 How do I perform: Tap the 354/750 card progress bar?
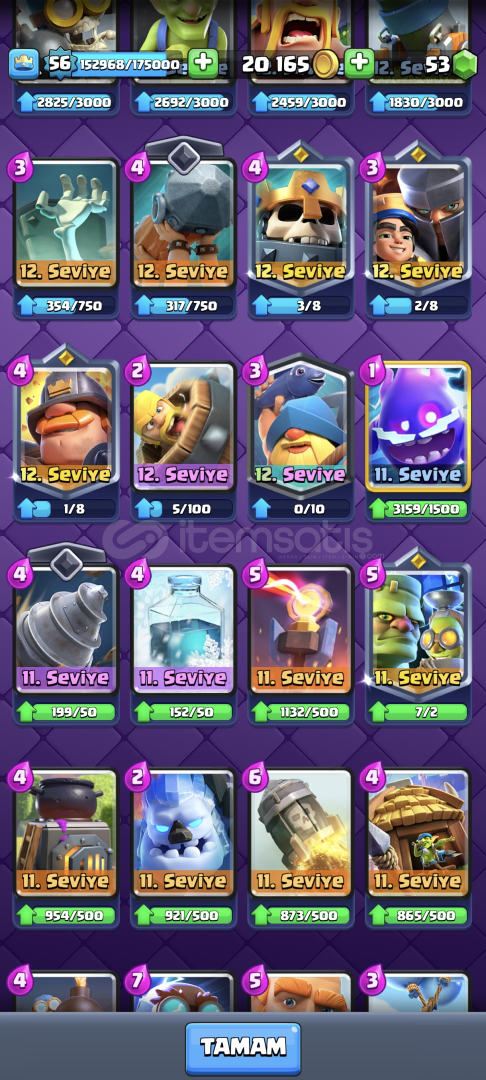coord(66,306)
